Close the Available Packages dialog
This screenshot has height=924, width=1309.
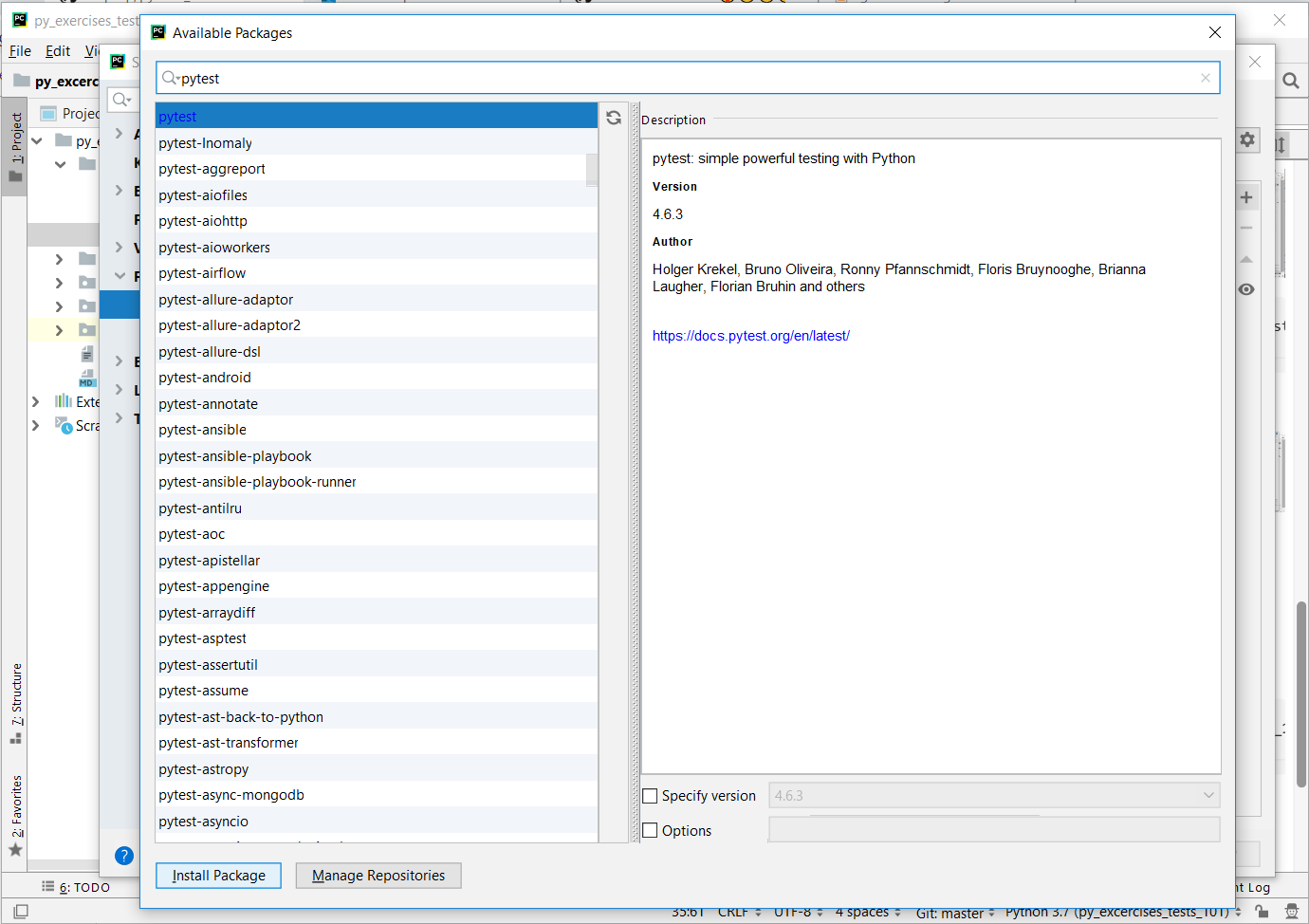point(1214,32)
